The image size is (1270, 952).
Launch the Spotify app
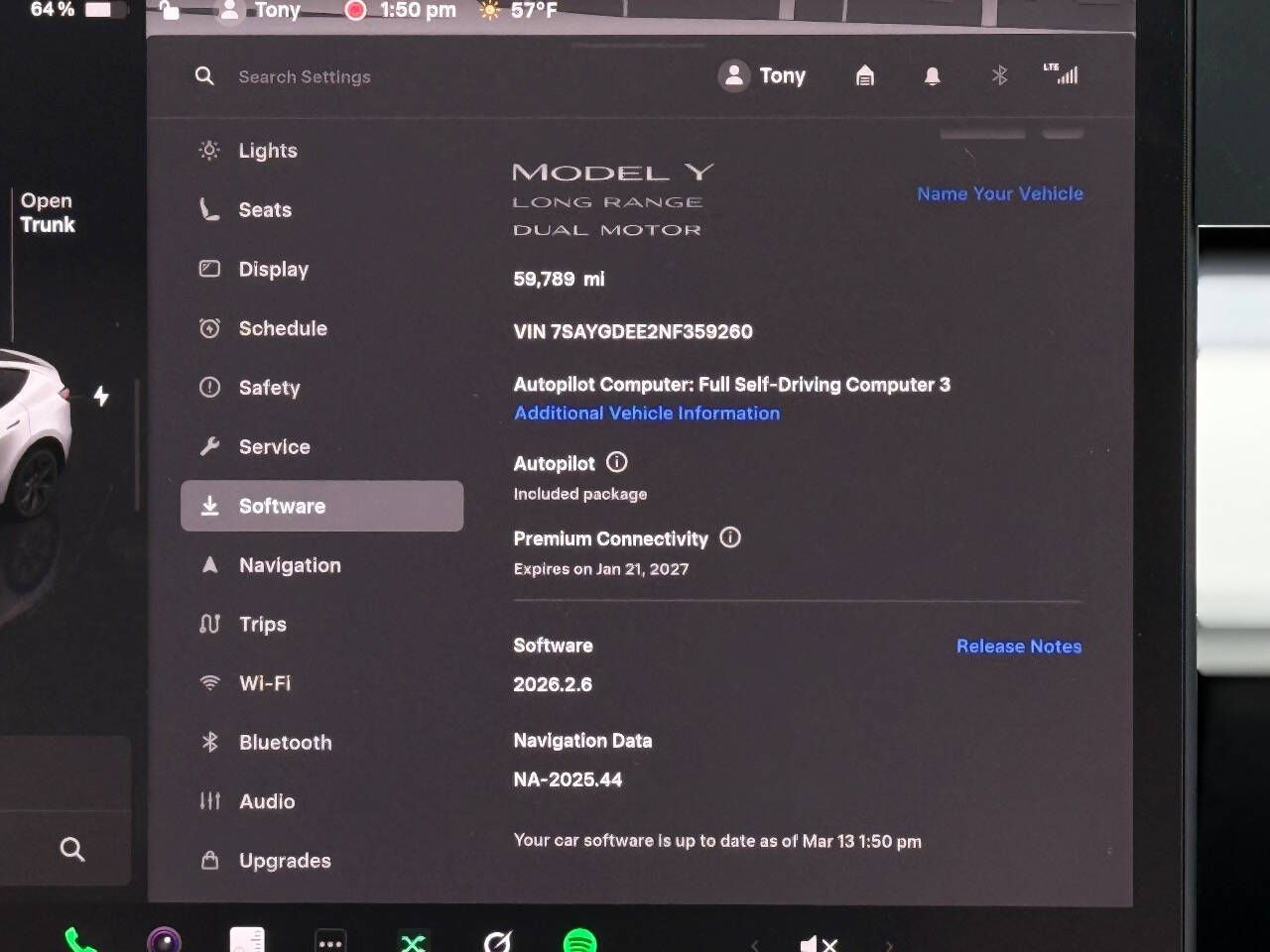tap(579, 940)
